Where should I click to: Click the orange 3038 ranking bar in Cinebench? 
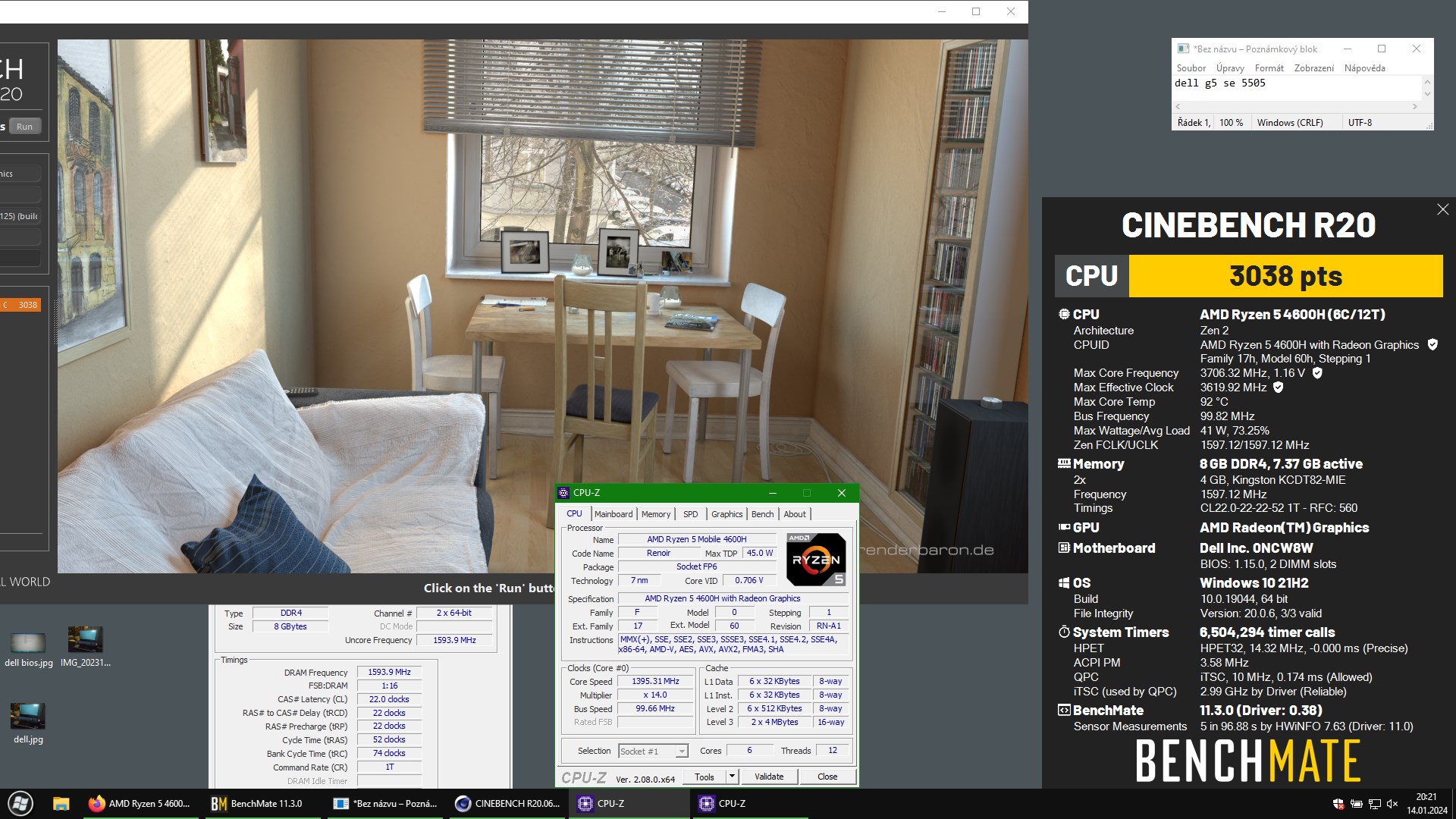[x=20, y=305]
